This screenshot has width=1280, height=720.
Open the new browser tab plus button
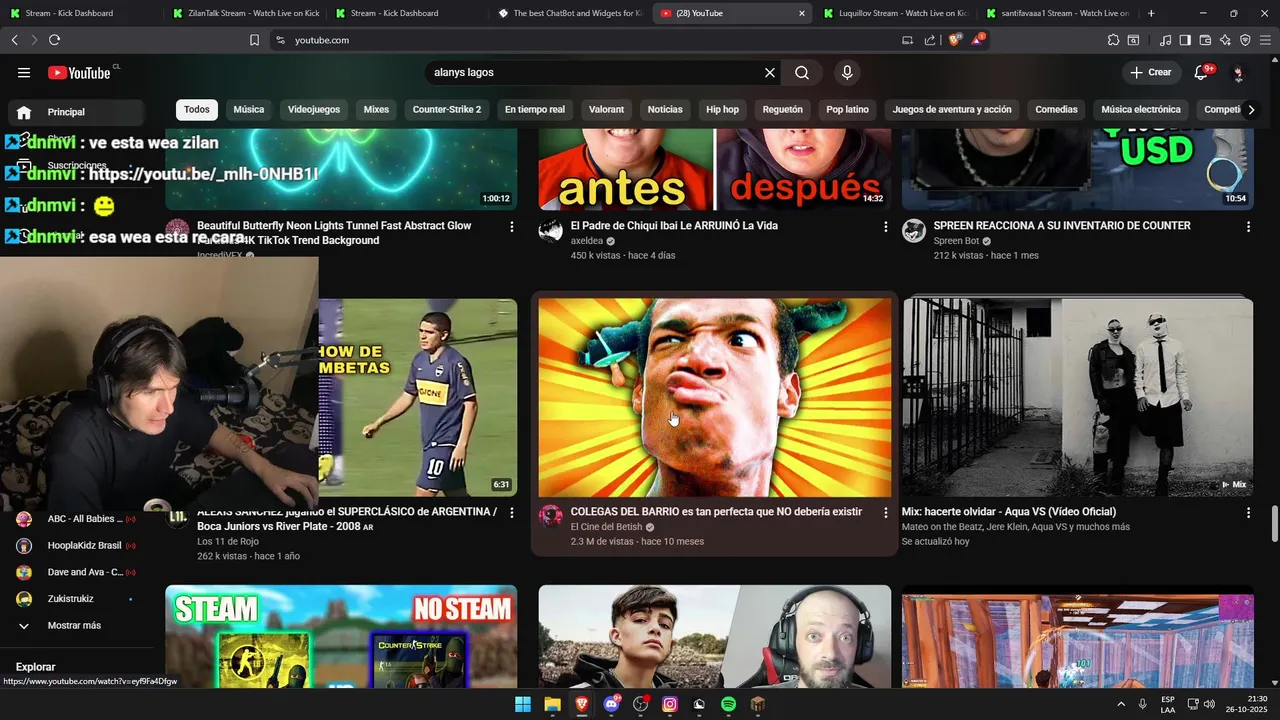click(x=1151, y=13)
